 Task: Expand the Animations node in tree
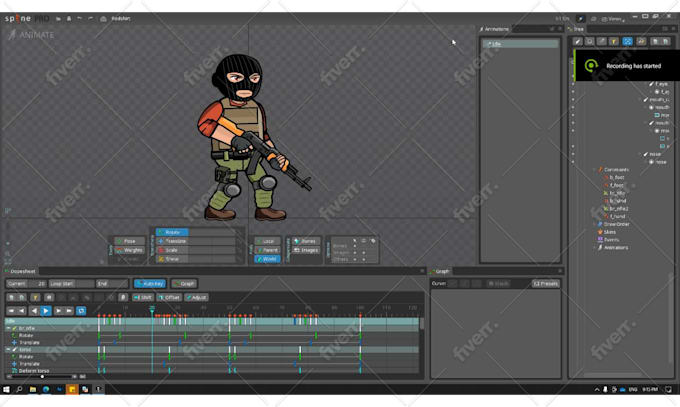coord(595,248)
